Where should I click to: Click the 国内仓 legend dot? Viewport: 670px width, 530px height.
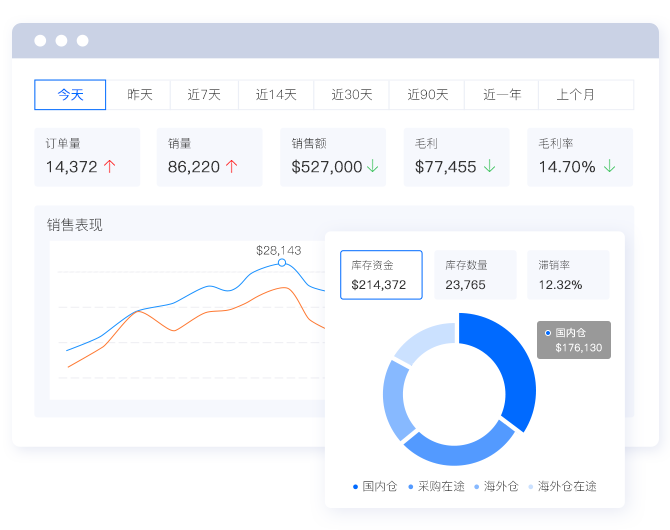355,487
